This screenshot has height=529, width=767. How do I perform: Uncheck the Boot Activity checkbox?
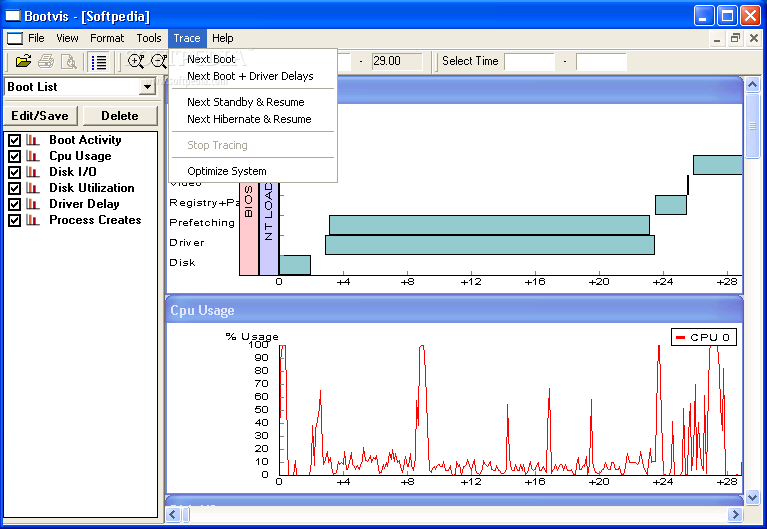(14, 140)
